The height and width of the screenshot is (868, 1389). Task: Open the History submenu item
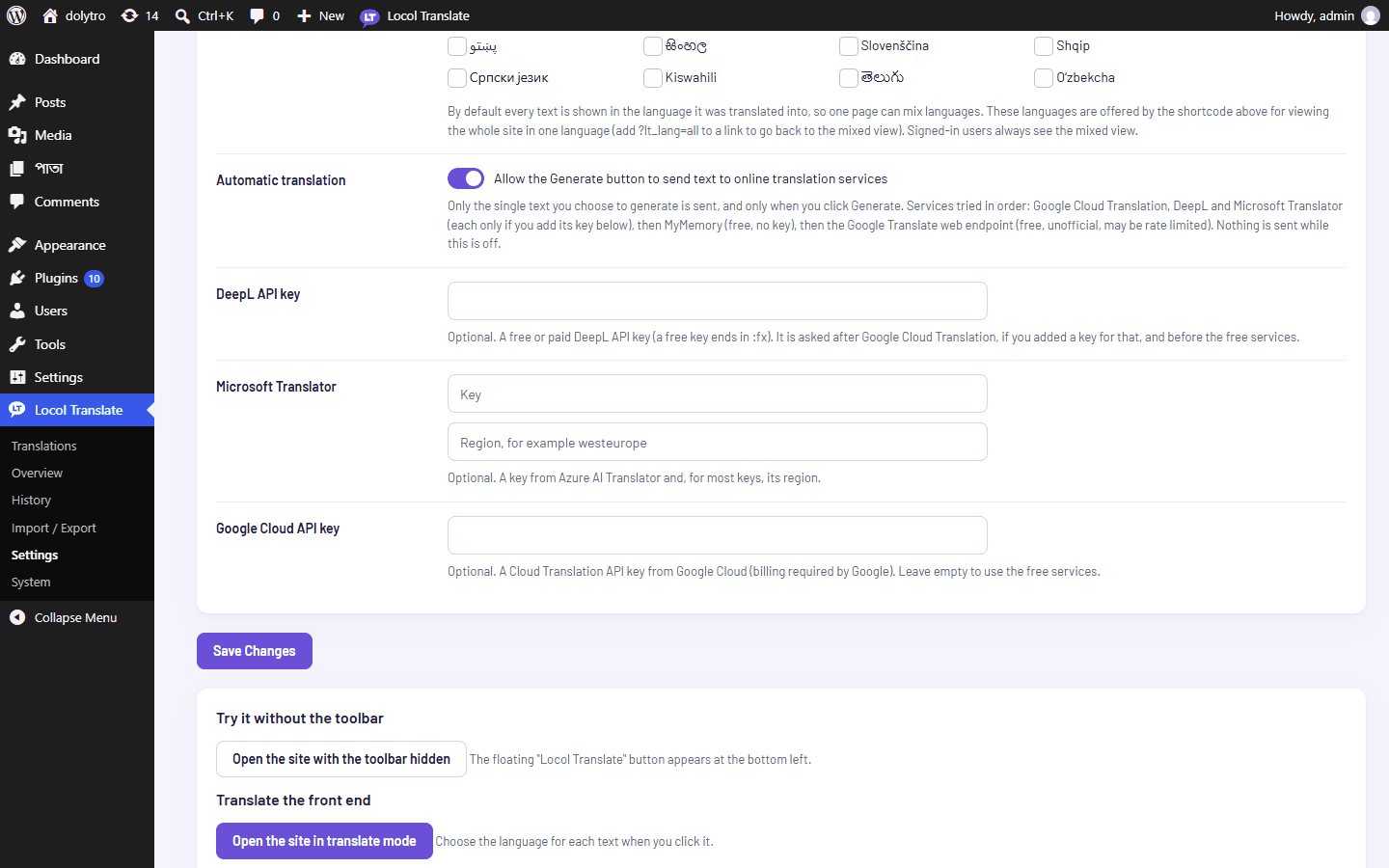pos(77,500)
